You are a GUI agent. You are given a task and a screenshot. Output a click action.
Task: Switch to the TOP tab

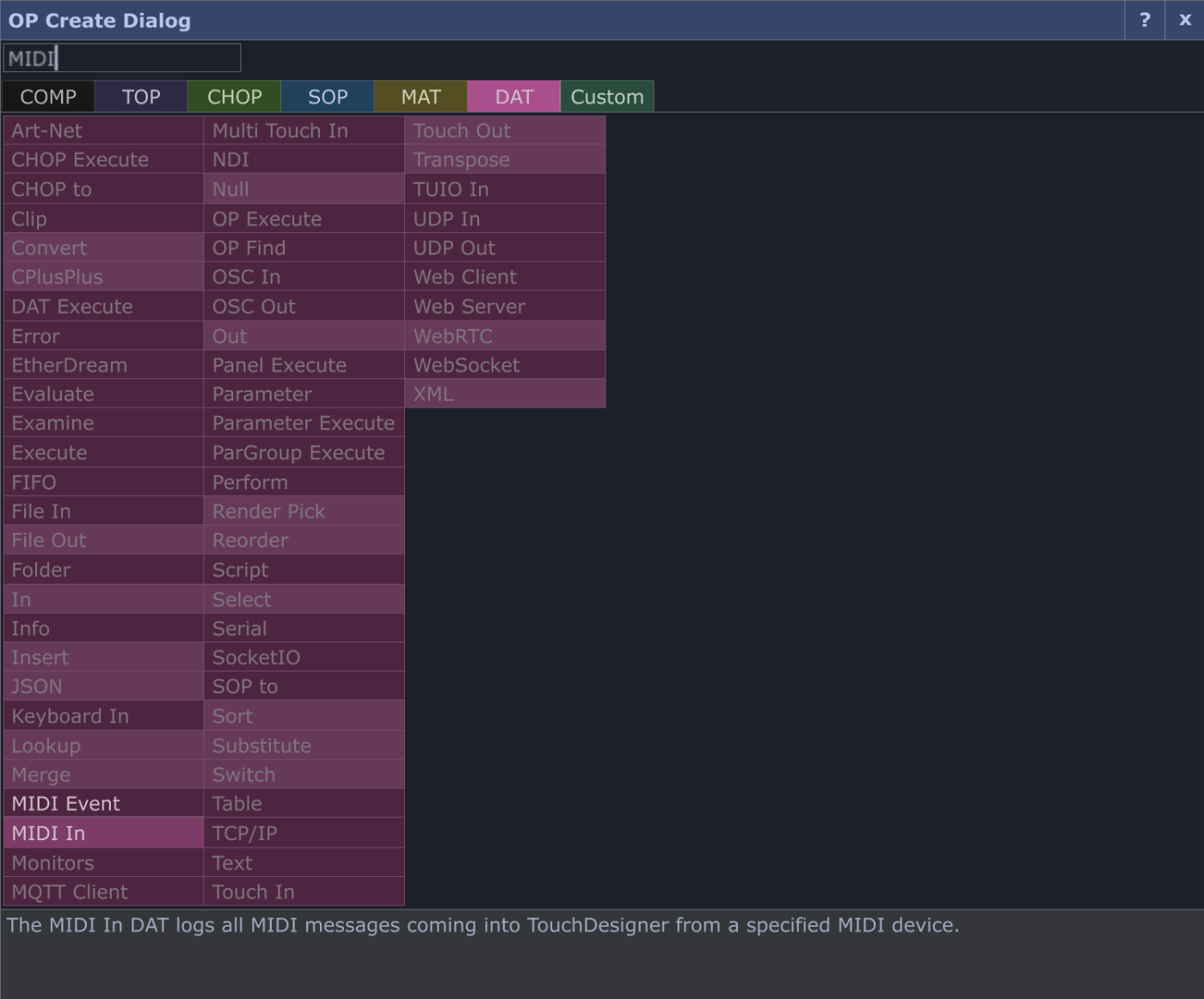coord(141,96)
